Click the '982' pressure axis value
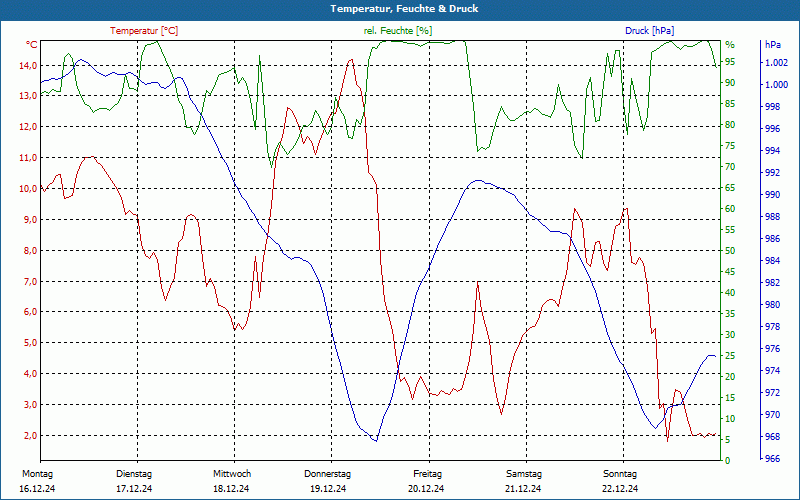Viewport: 800px width, 500px height. pyautogui.click(x=772, y=283)
